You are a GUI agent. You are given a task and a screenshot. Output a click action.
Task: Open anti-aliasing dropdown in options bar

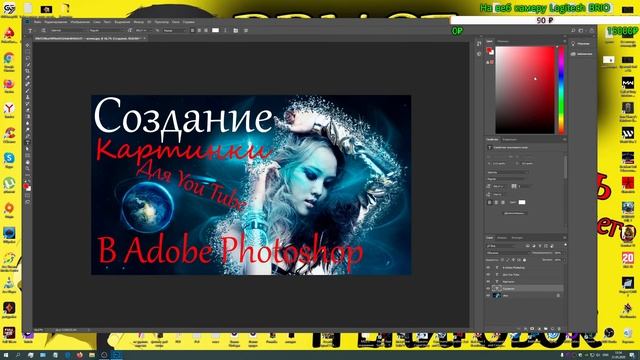pos(175,30)
